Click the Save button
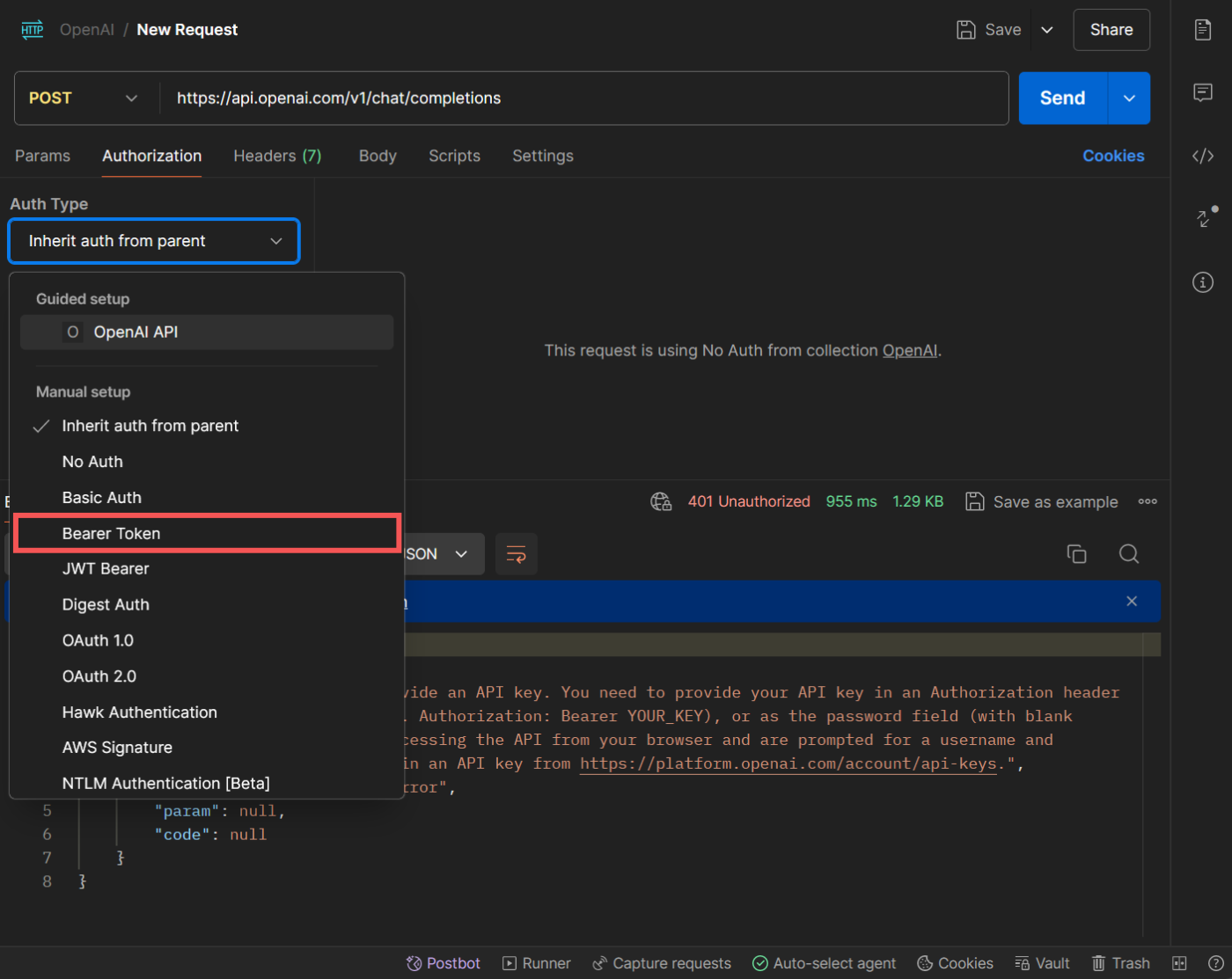 (x=989, y=30)
